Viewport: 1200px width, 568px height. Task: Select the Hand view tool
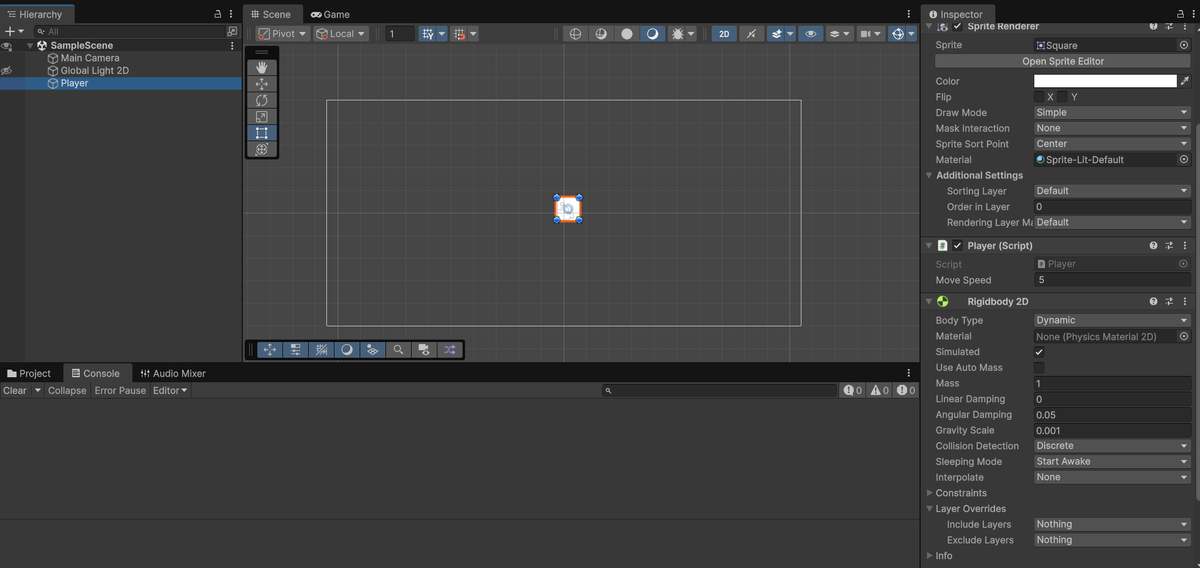coord(262,67)
